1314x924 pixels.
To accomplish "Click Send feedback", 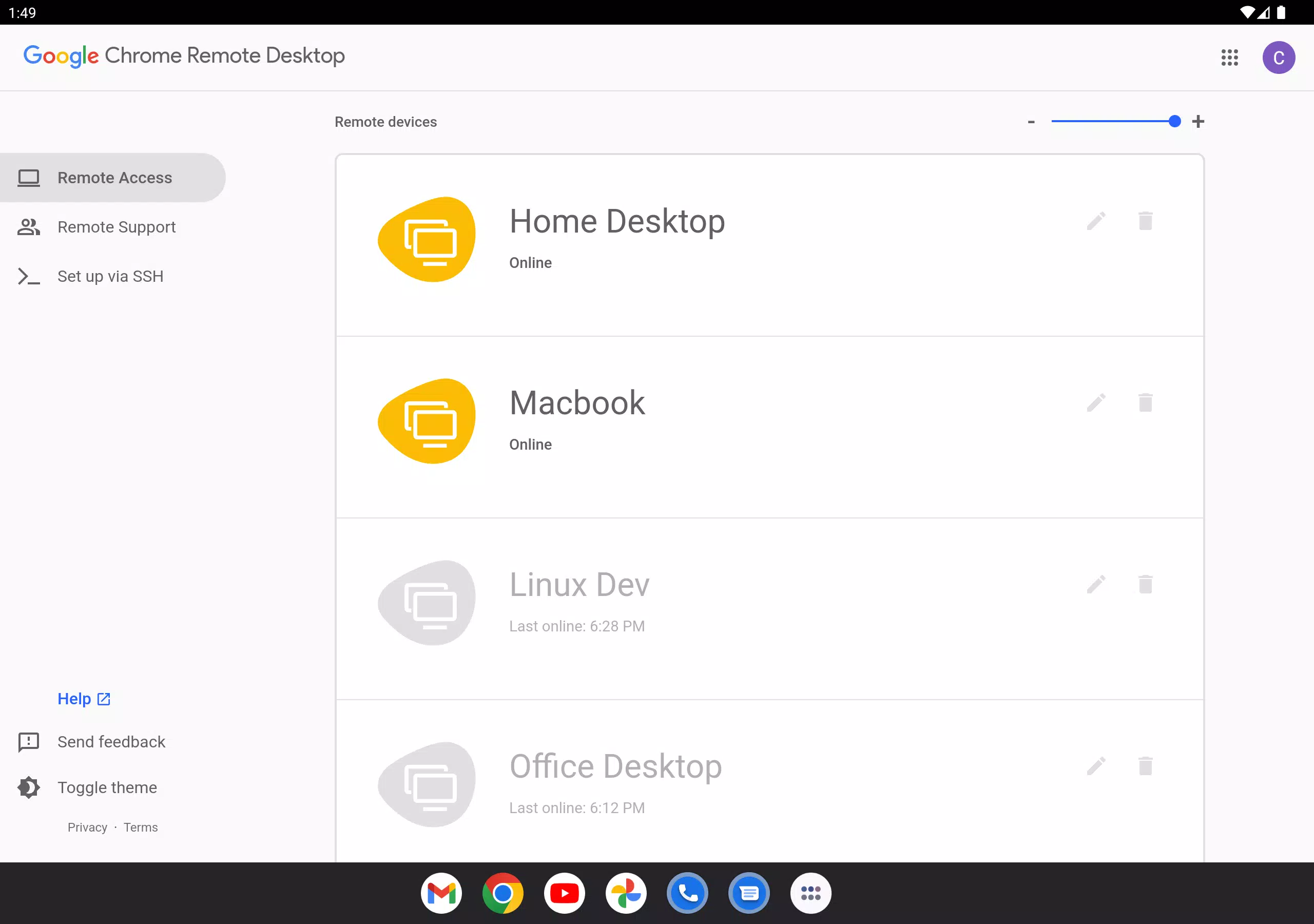I will point(111,742).
